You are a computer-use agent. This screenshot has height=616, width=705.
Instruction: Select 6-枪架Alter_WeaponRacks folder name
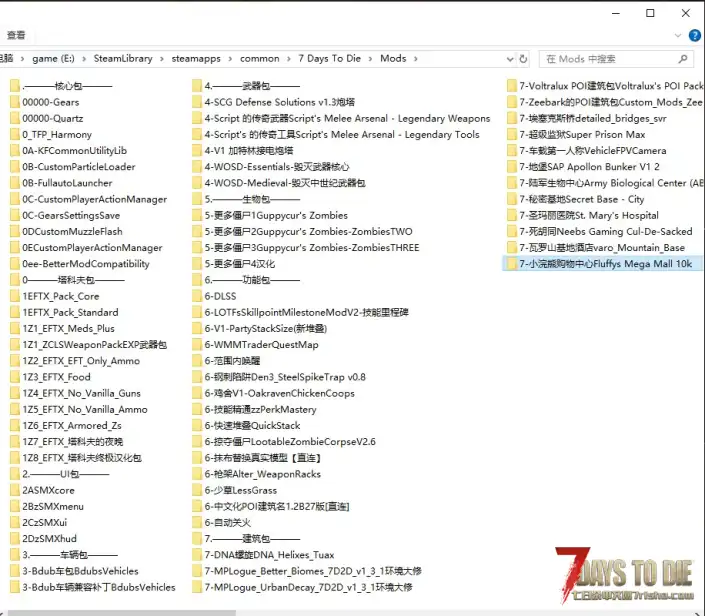pos(263,474)
